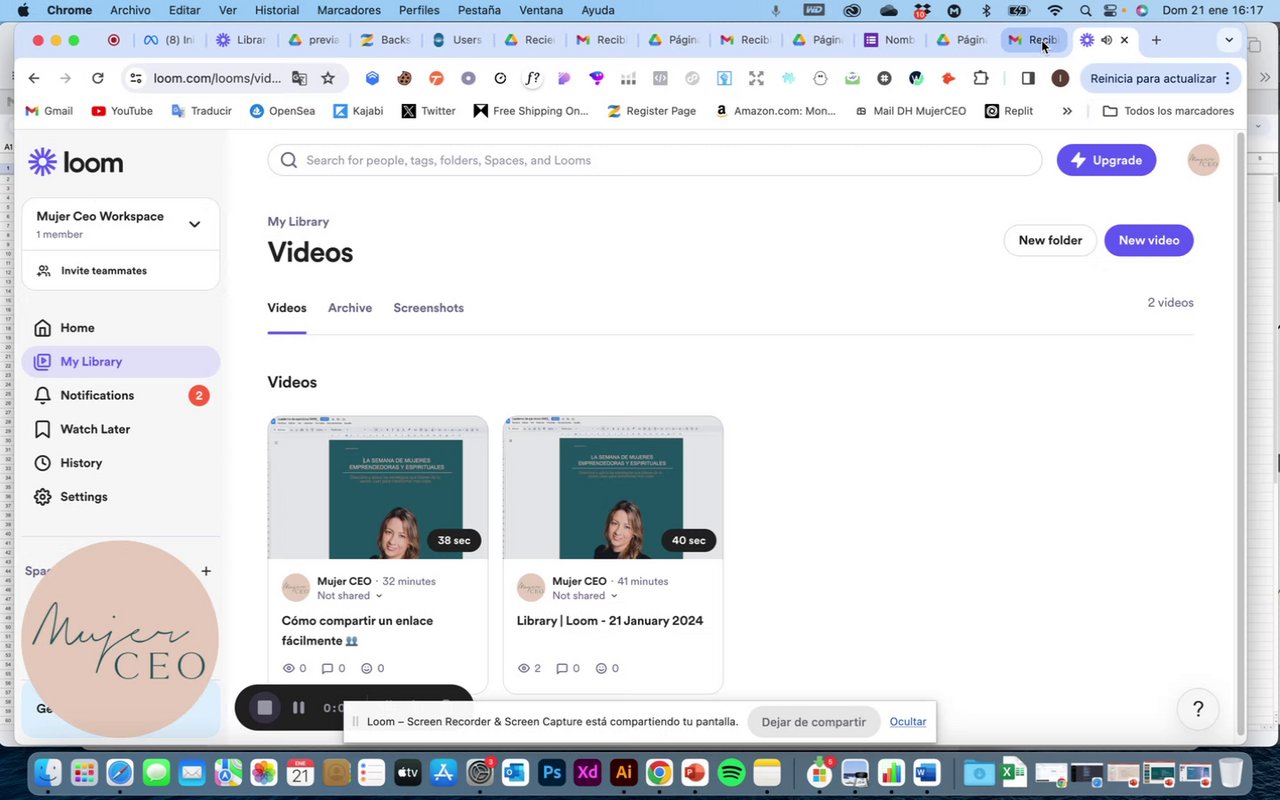Reload the Loom page
This screenshot has height=800, width=1280.
[x=97, y=78]
